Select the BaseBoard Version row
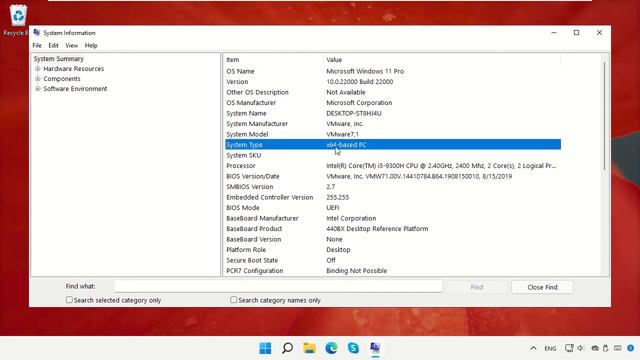Viewport: 640px width, 360px height. pyautogui.click(x=393, y=239)
